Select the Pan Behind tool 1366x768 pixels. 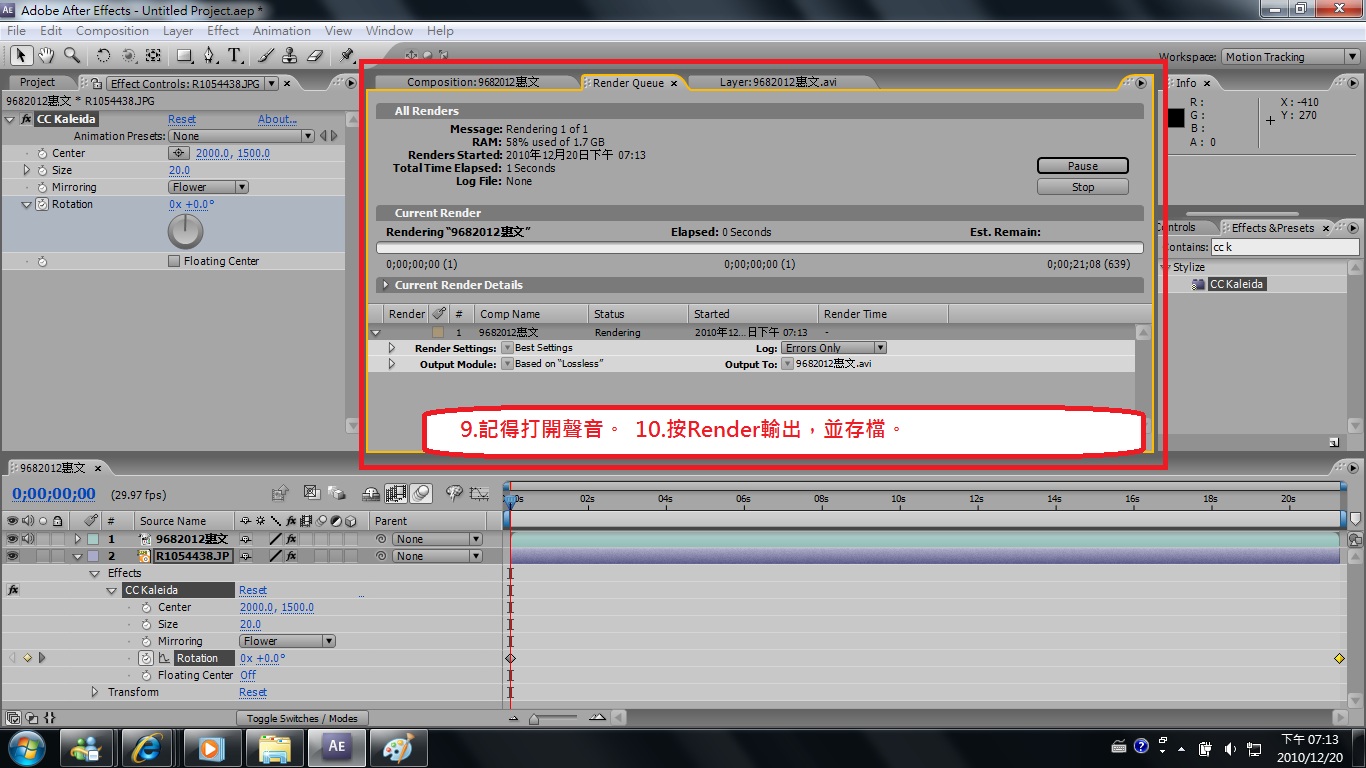point(153,56)
